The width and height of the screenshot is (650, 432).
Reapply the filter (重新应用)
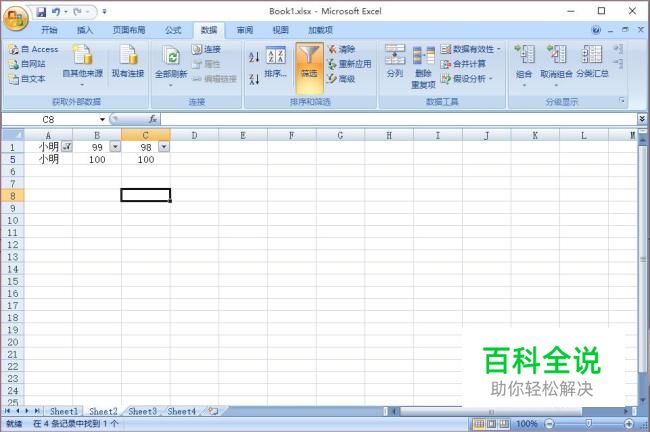pos(349,64)
